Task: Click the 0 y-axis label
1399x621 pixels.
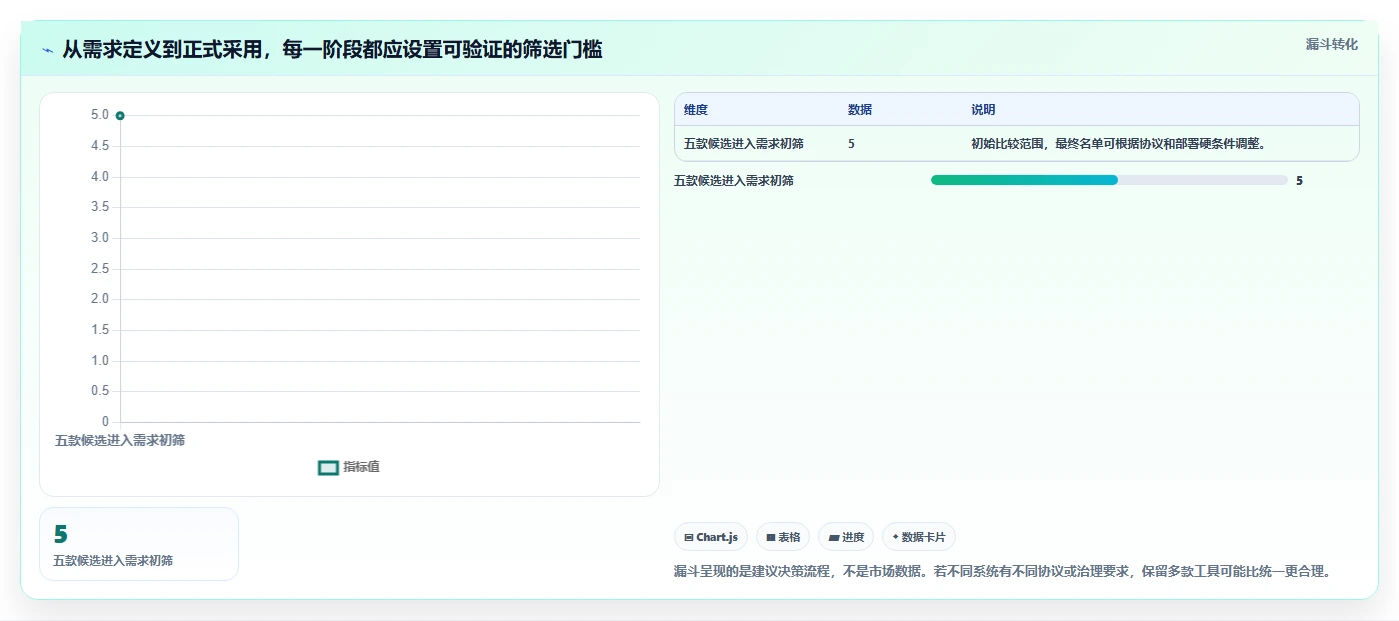Action: (106, 422)
